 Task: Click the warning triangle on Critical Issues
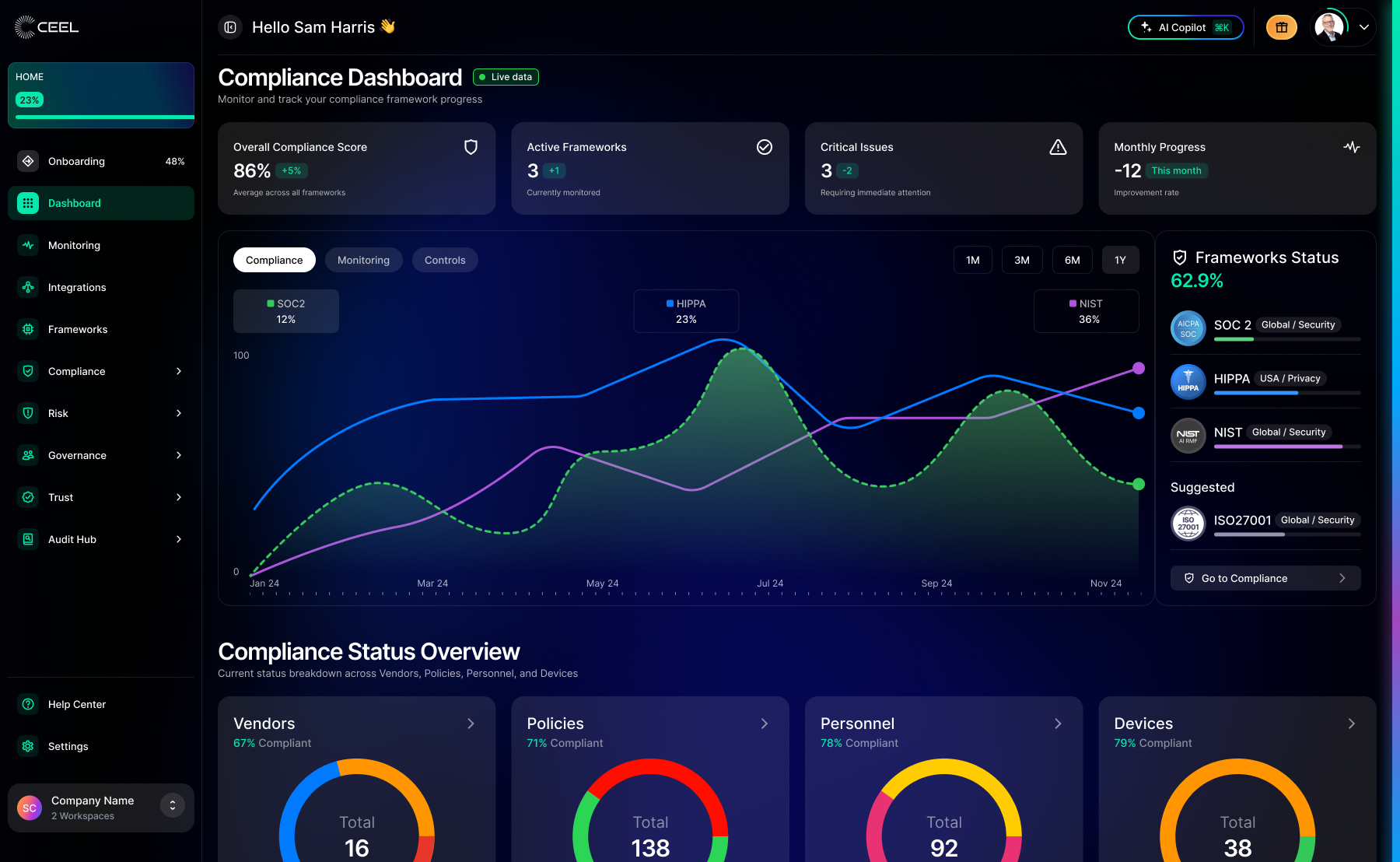click(x=1058, y=147)
